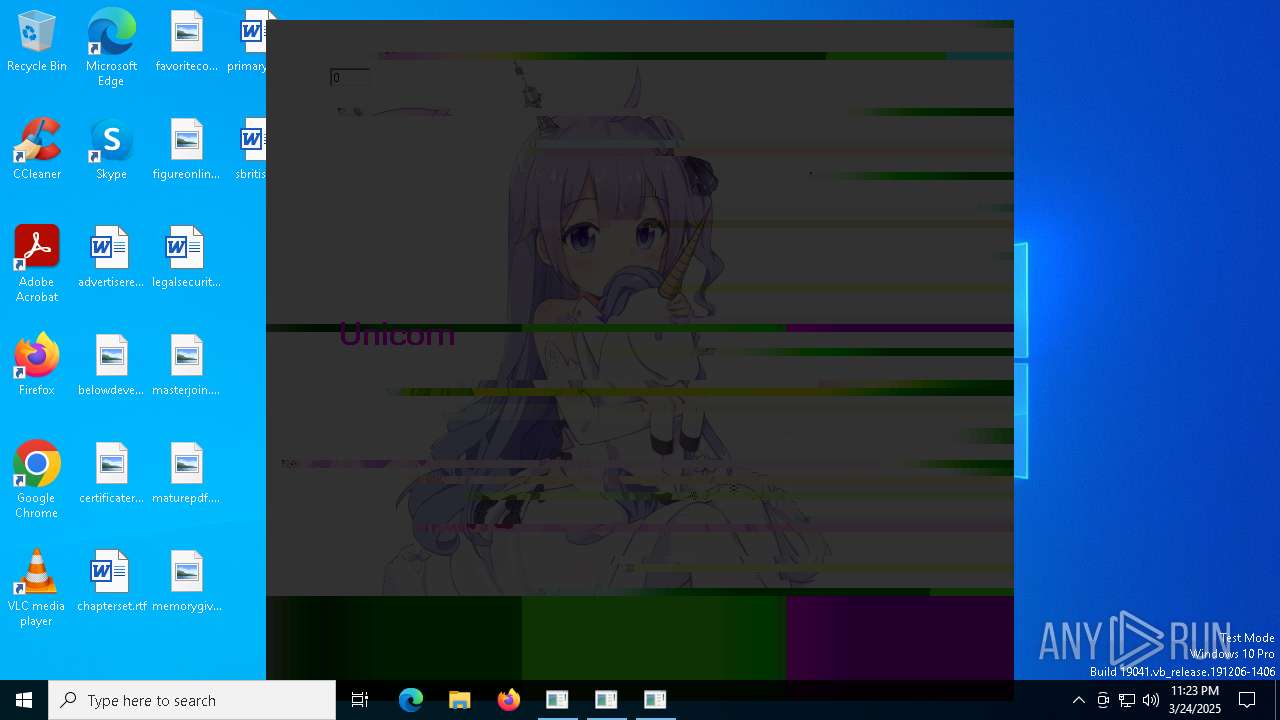Select the legalsecurit... Word document icon
This screenshot has width=1280, height=720.
click(186, 258)
